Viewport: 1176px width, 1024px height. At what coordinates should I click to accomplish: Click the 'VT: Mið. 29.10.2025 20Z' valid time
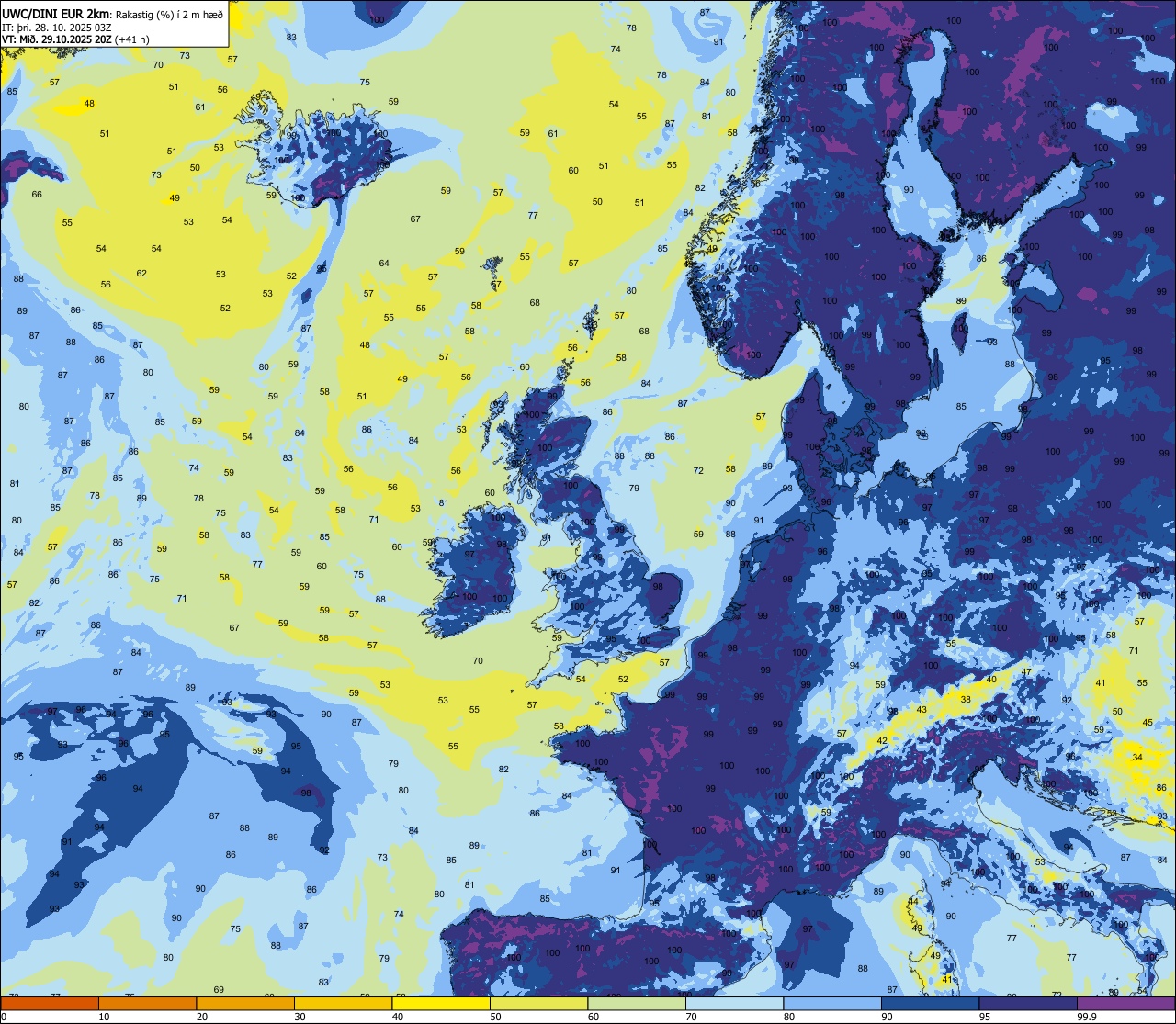pos(57,39)
